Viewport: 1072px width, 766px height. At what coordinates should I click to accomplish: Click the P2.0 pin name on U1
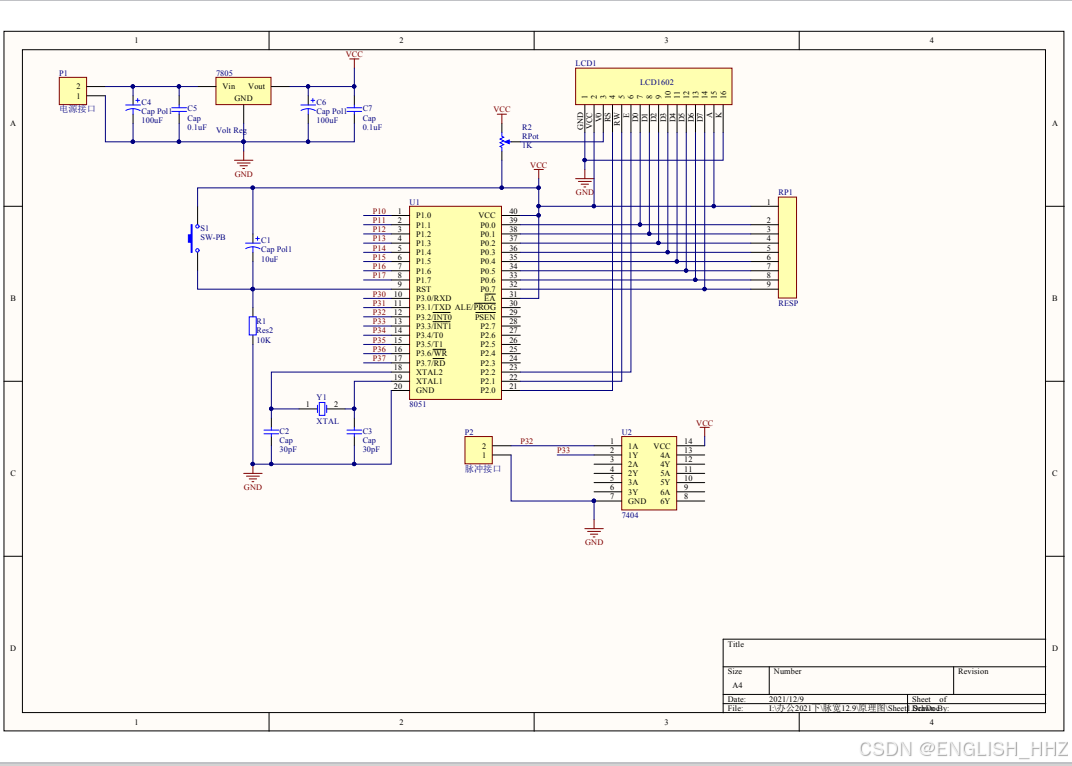pos(487,391)
